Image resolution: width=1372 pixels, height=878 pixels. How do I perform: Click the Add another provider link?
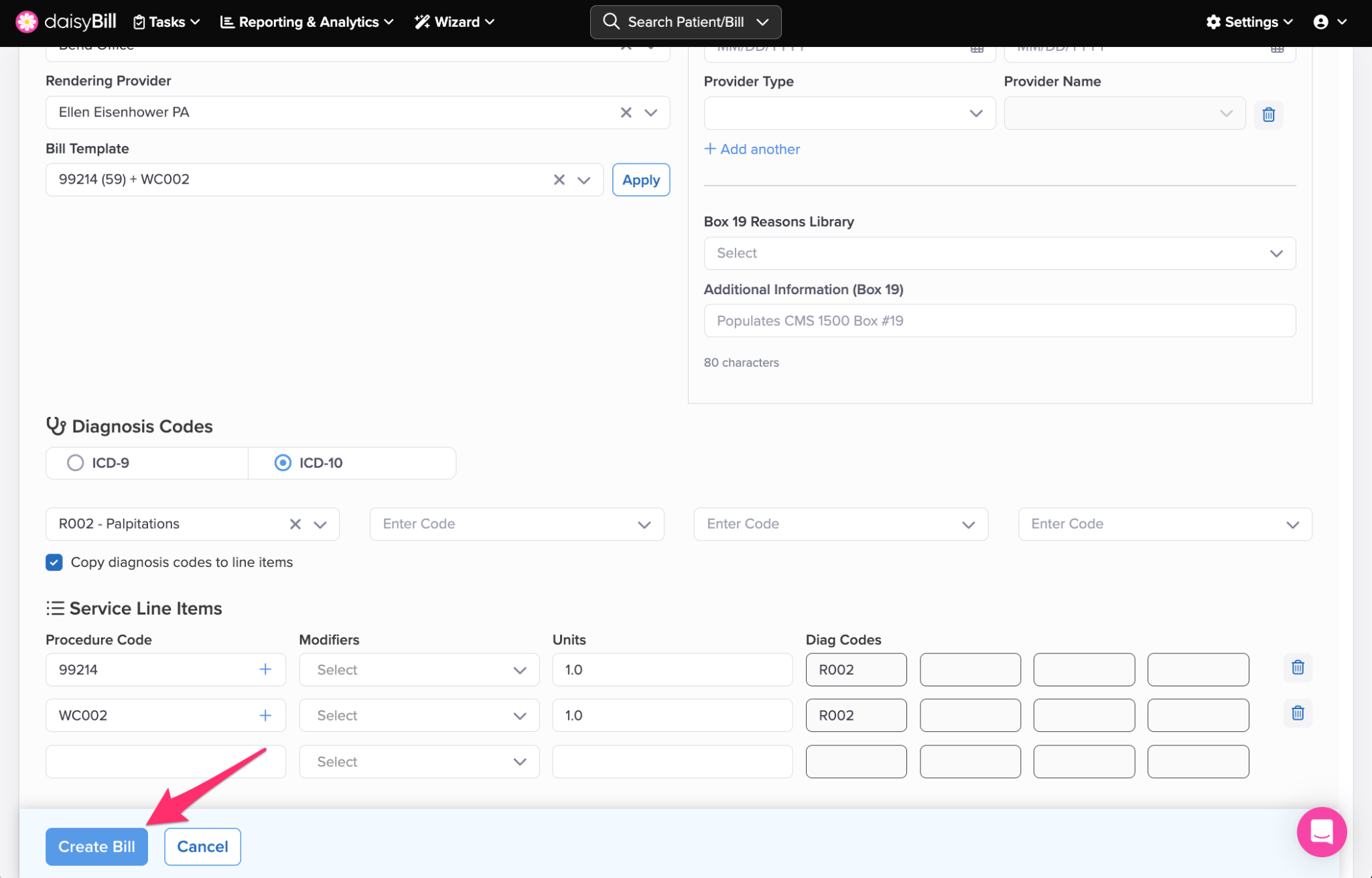pos(752,149)
